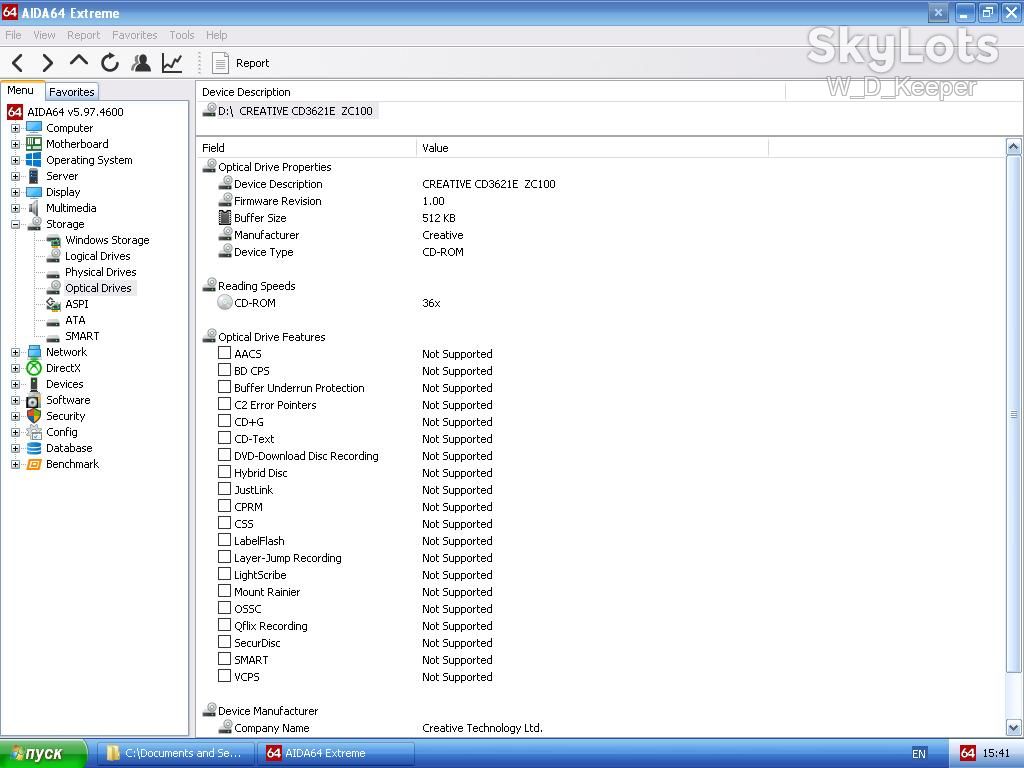
Task: Click the up-level arrow toolbar icon
Action: pos(78,61)
